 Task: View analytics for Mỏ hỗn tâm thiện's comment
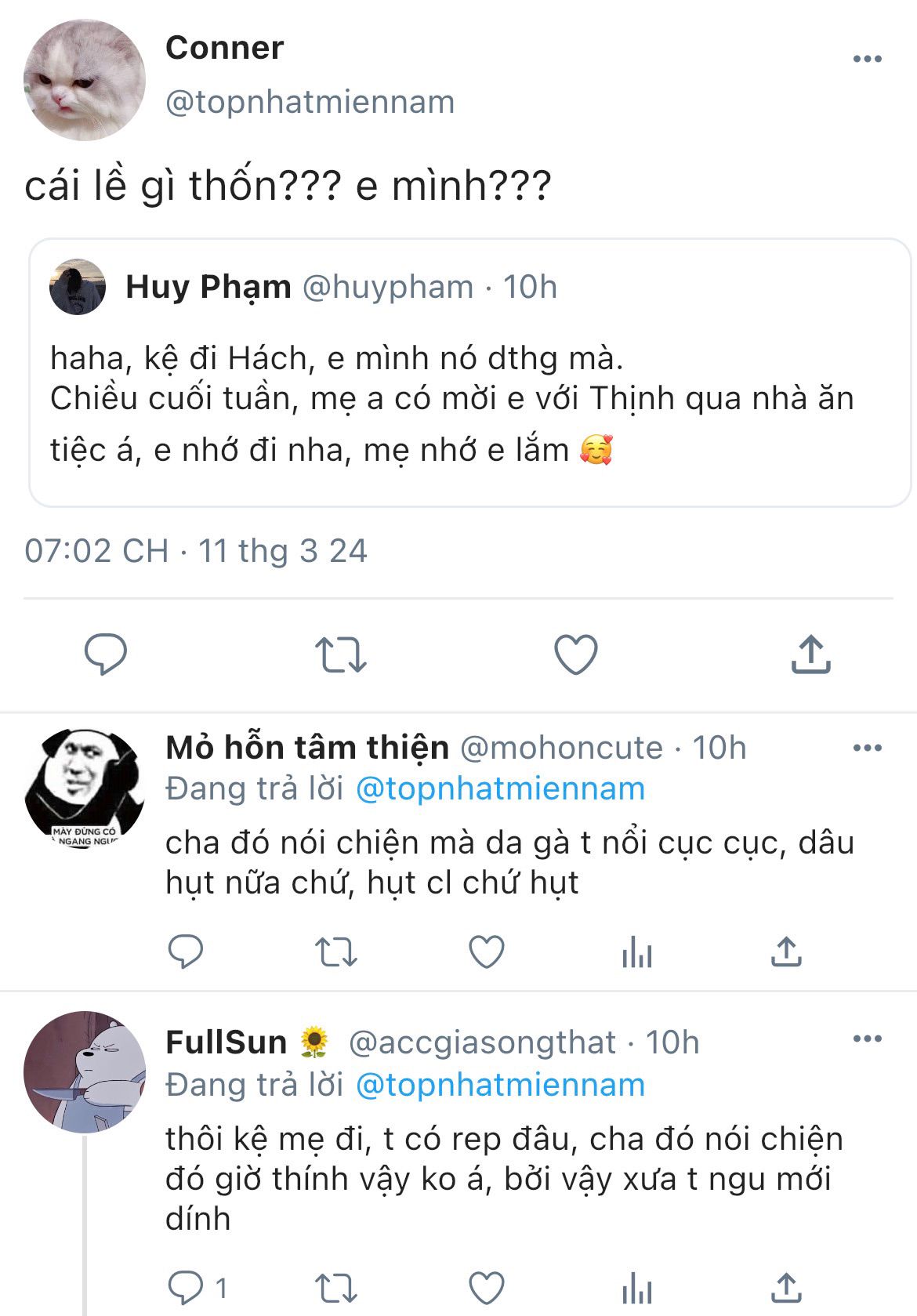tap(636, 952)
